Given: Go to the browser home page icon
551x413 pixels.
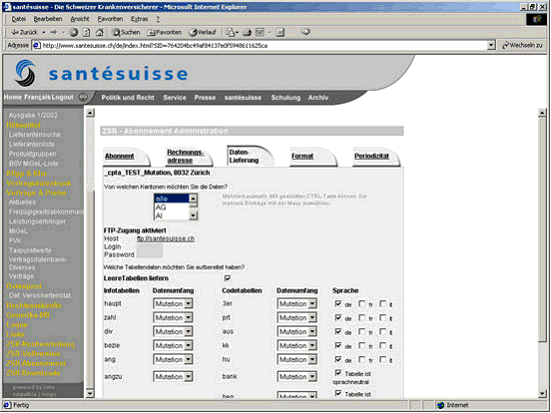Looking at the screenshot, I should click(100, 32).
